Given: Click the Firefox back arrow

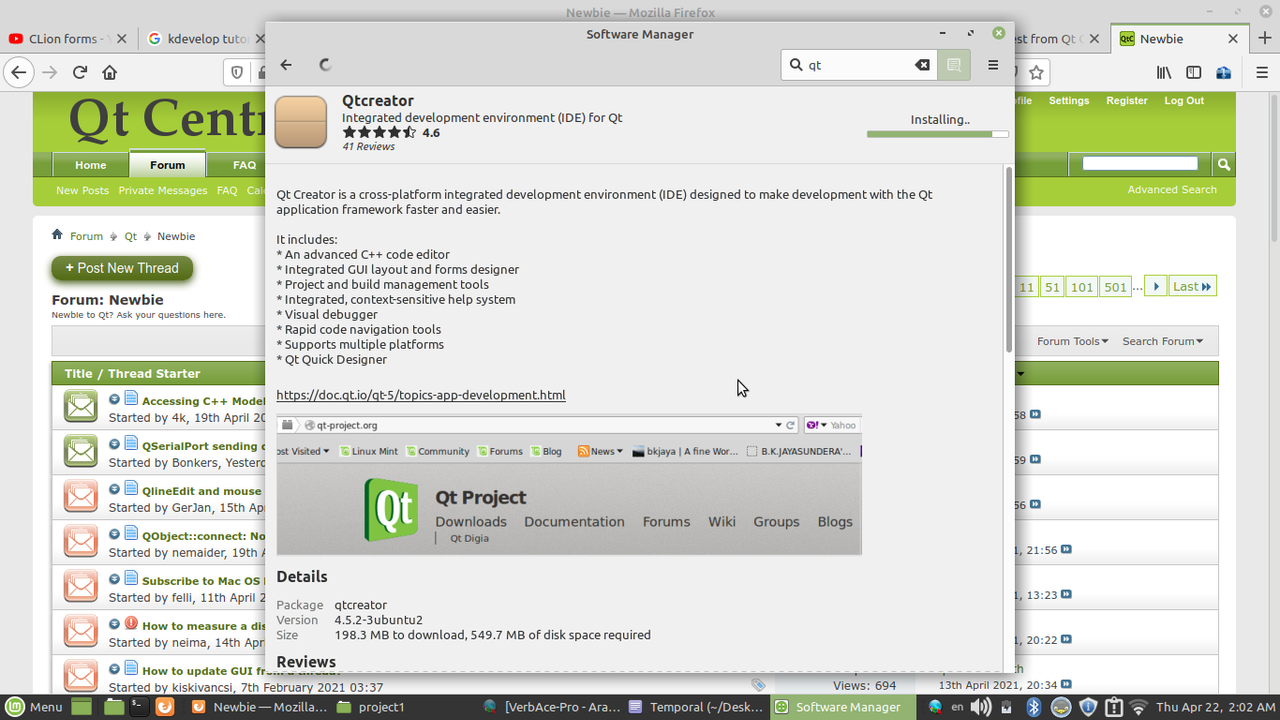Looking at the screenshot, I should tap(18, 72).
